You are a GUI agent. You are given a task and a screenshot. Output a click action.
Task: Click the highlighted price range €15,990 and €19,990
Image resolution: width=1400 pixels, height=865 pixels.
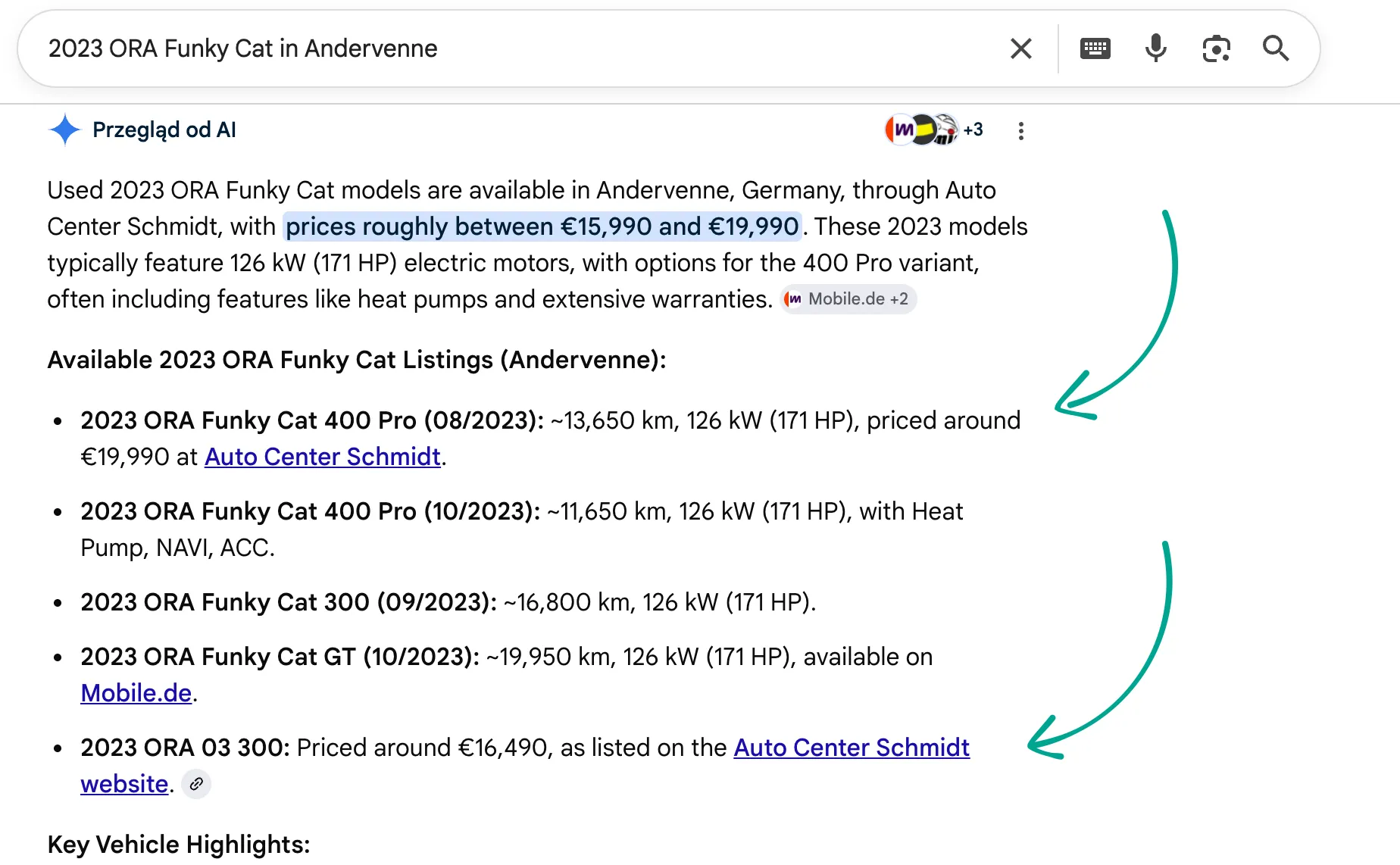coord(542,226)
